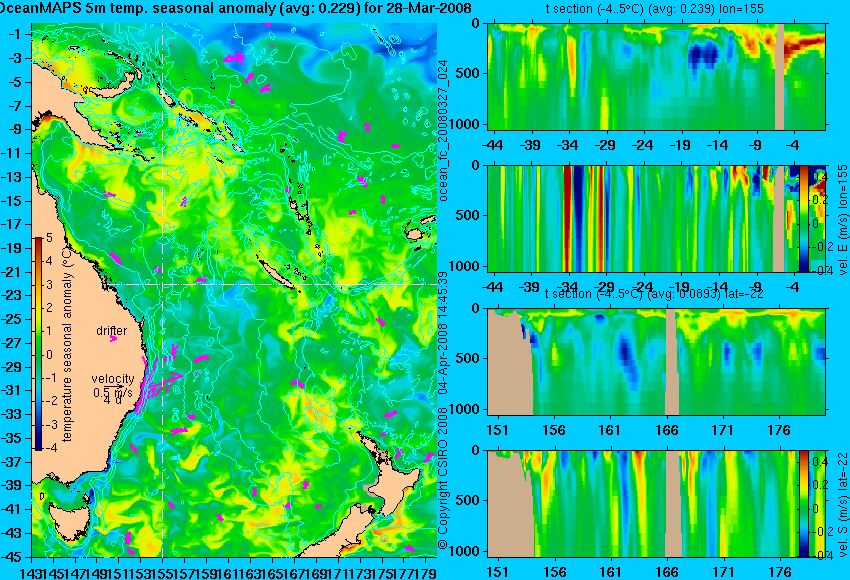Viewport: 850px width, 580px height.
Task: Click '-9' tick under lon=155 temperature section
Action: click(x=756, y=145)
